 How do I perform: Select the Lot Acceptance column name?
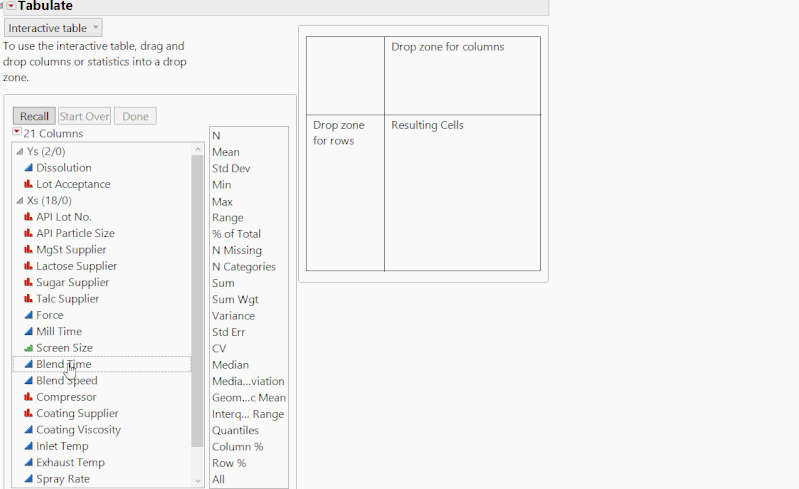73,184
